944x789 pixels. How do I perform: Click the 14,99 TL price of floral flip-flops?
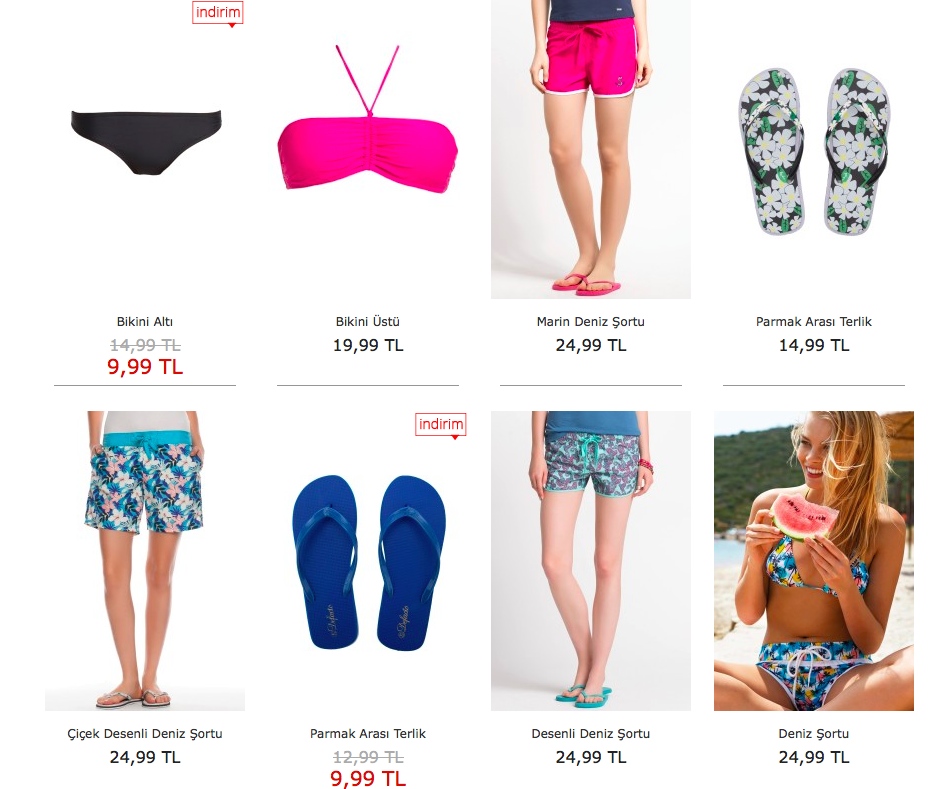point(814,345)
